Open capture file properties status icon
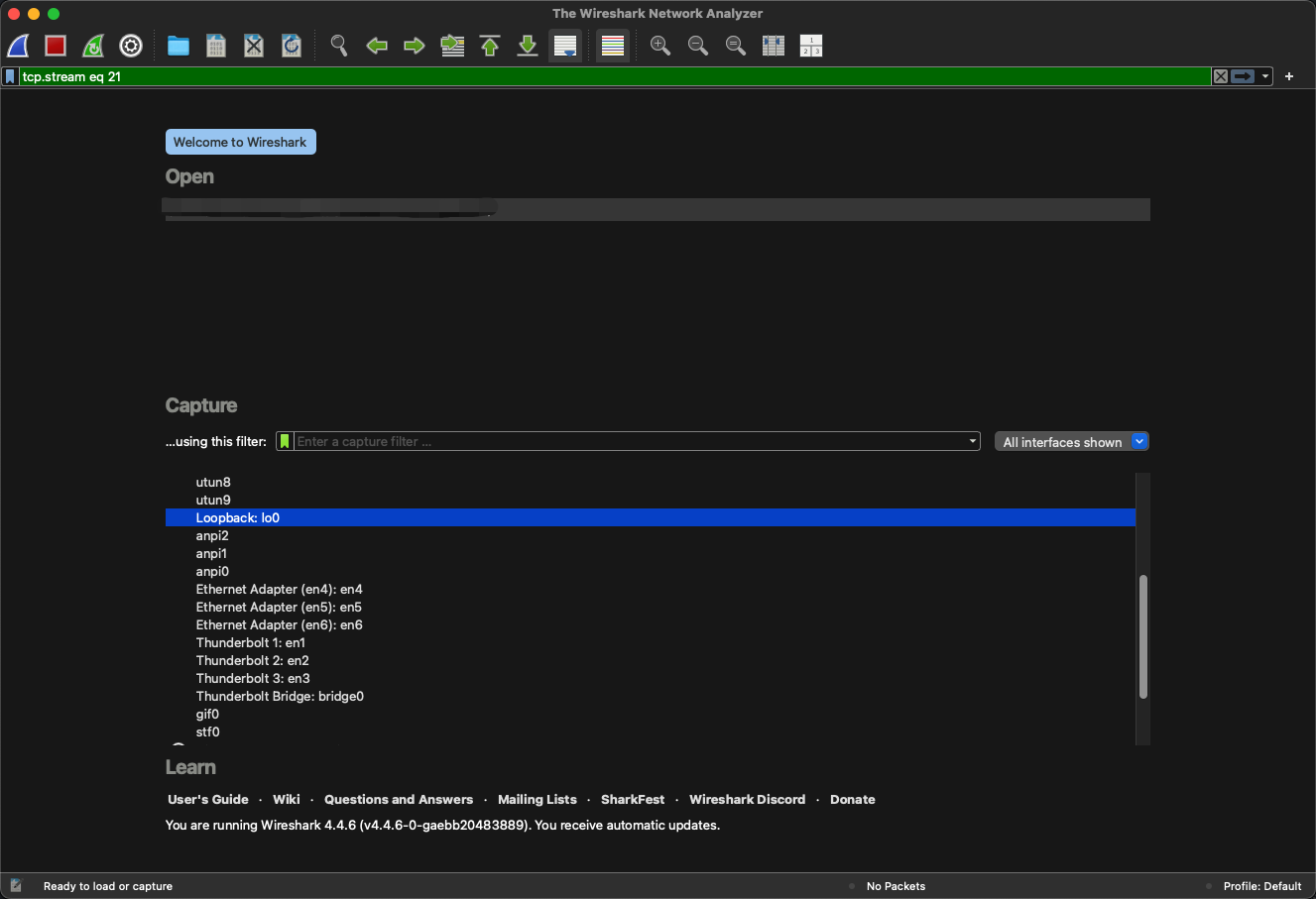The width and height of the screenshot is (1316, 899). pos(16,886)
